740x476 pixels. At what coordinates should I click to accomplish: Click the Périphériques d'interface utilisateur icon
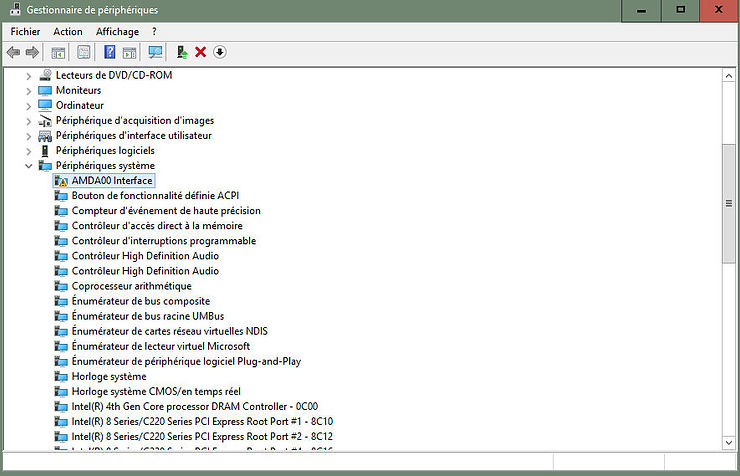(x=45, y=136)
